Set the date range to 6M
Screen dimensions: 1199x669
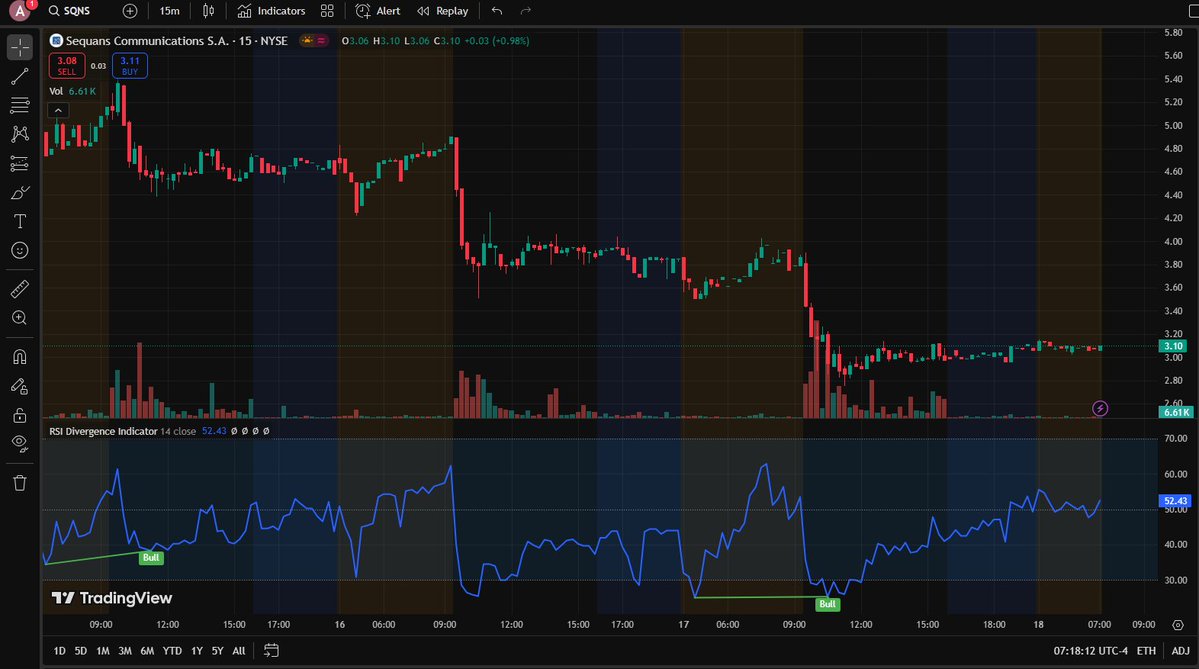pos(147,651)
